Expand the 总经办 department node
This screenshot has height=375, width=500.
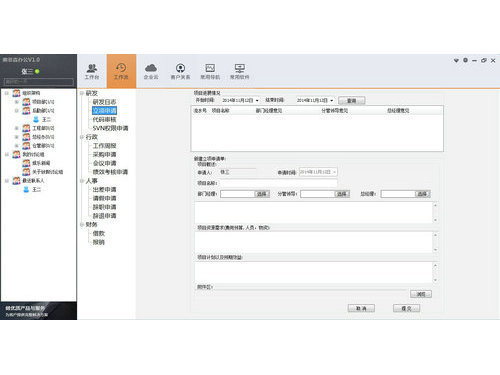click(x=16, y=137)
